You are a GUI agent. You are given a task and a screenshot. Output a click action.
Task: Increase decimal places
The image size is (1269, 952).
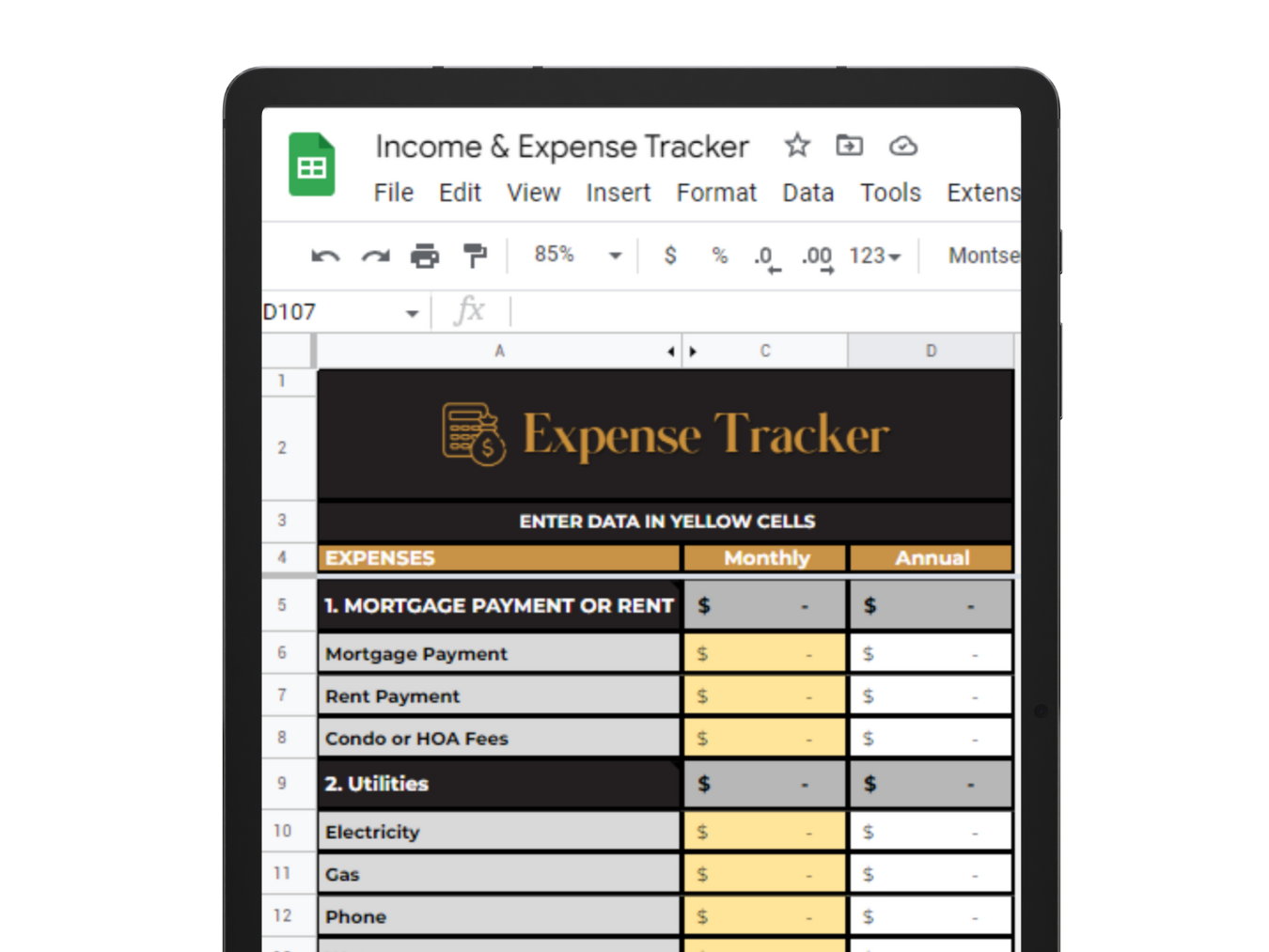(817, 257)
